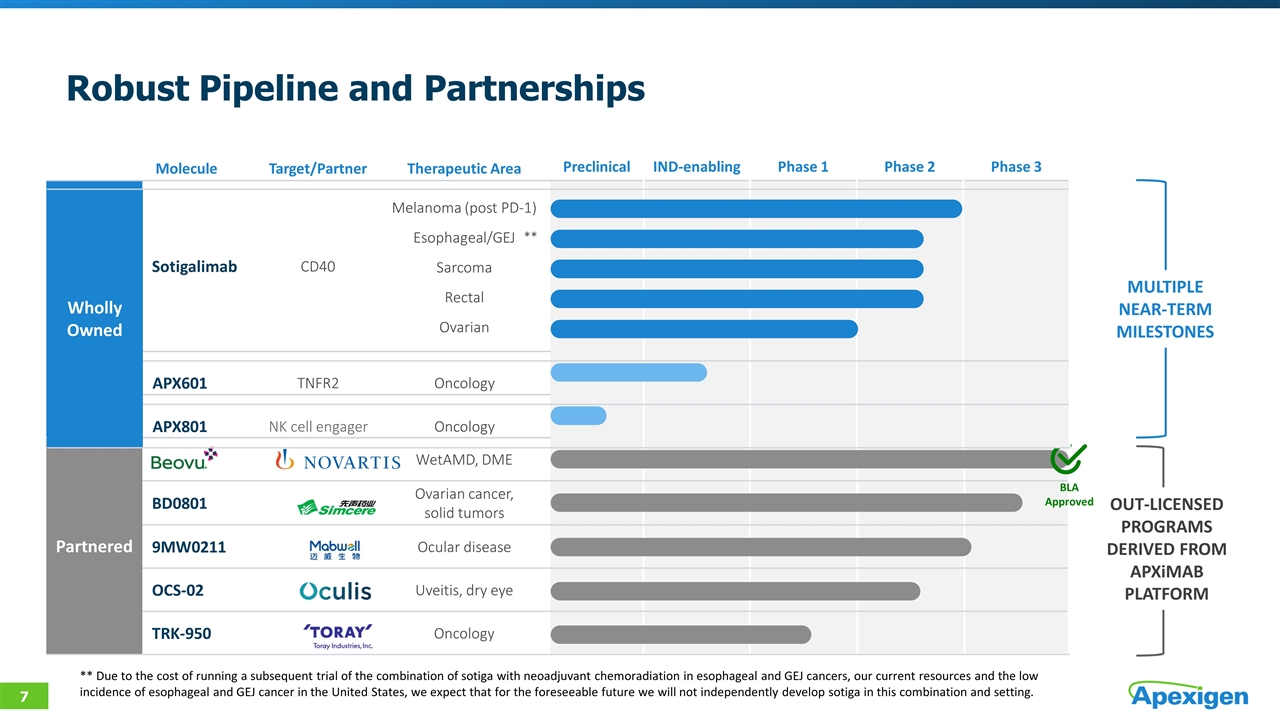Click the Sotigalimab molecule name

[194, 267]
